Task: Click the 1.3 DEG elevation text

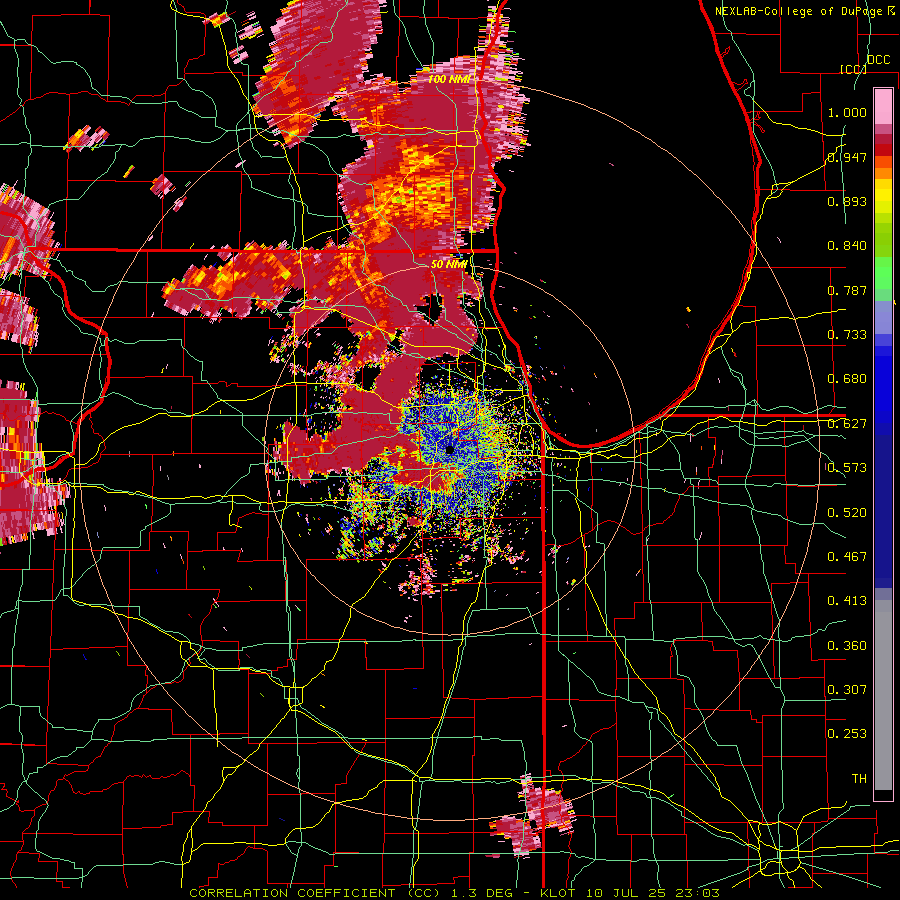Action: pyautogui.click(x=480, y=893)
